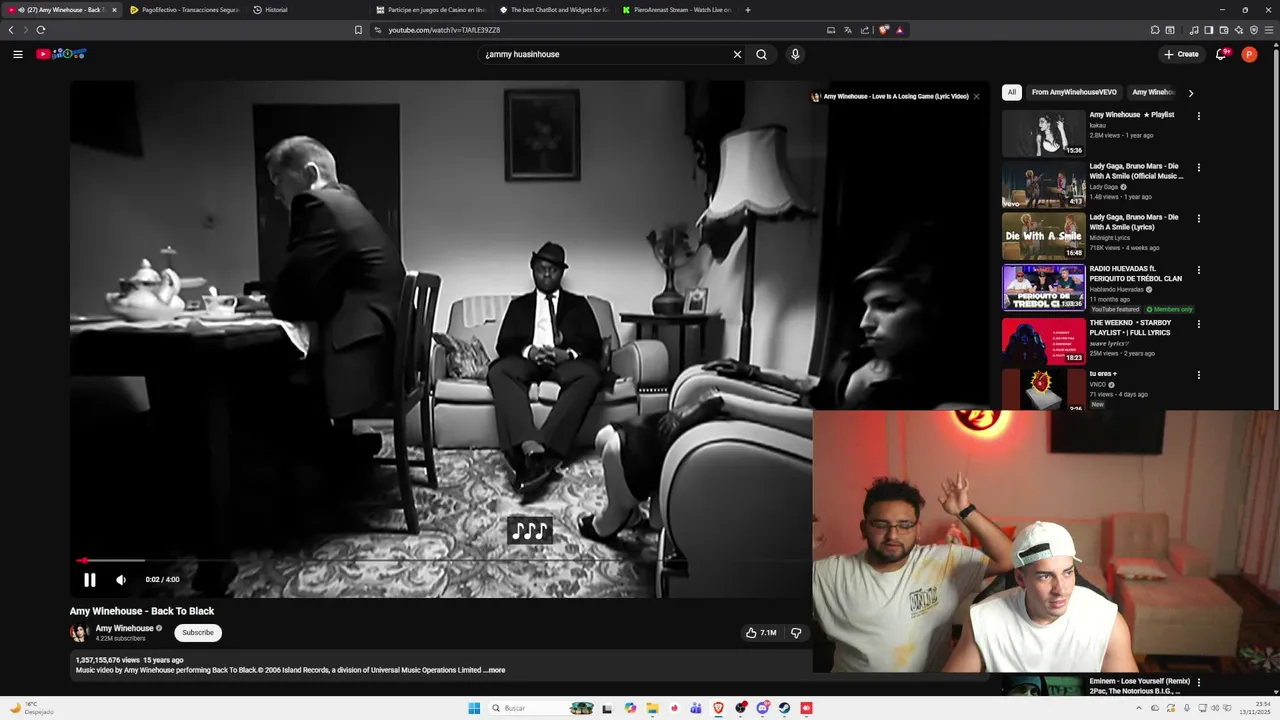Open options for The Weeknd Starboy playlist
1280x720 pixels.
1198,324
